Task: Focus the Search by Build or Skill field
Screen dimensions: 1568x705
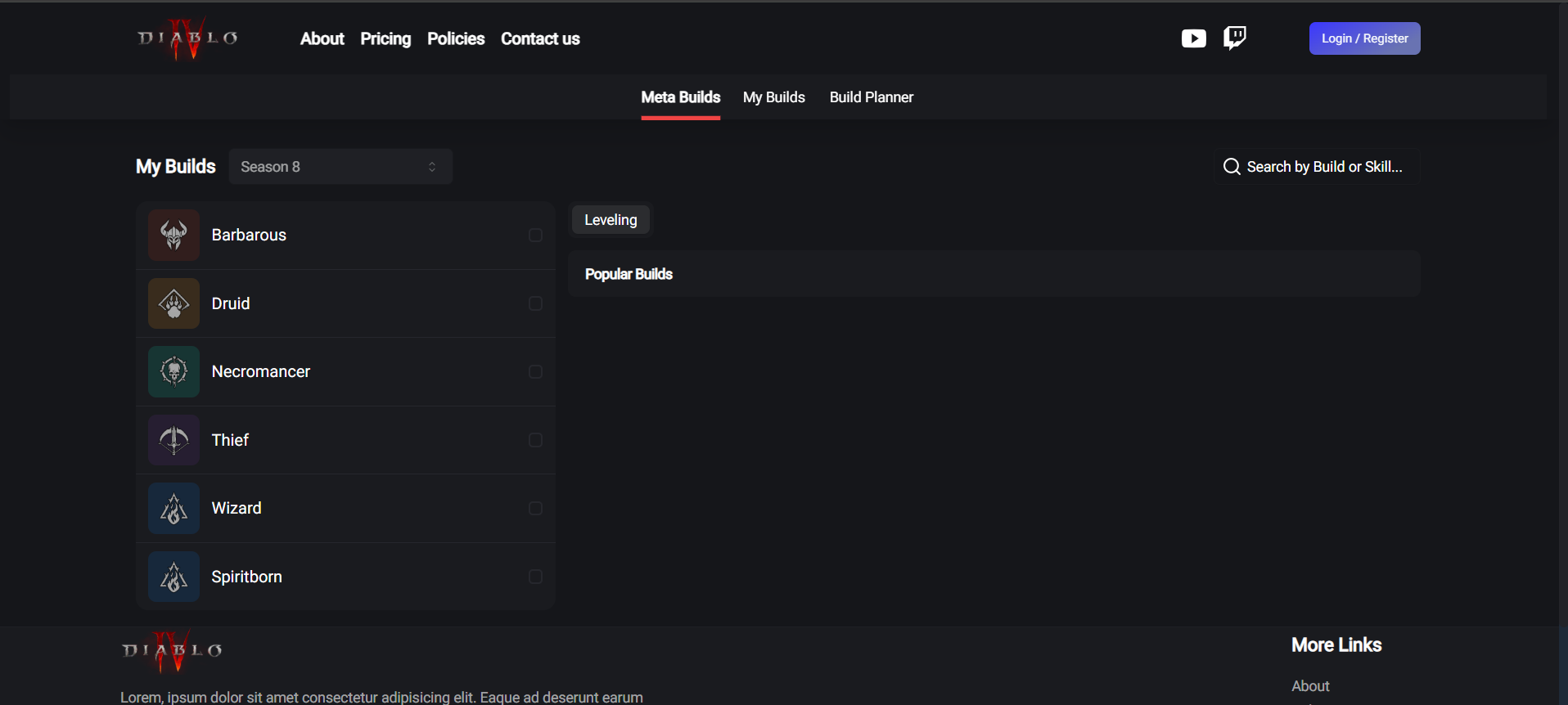Action: [1316, 167]
